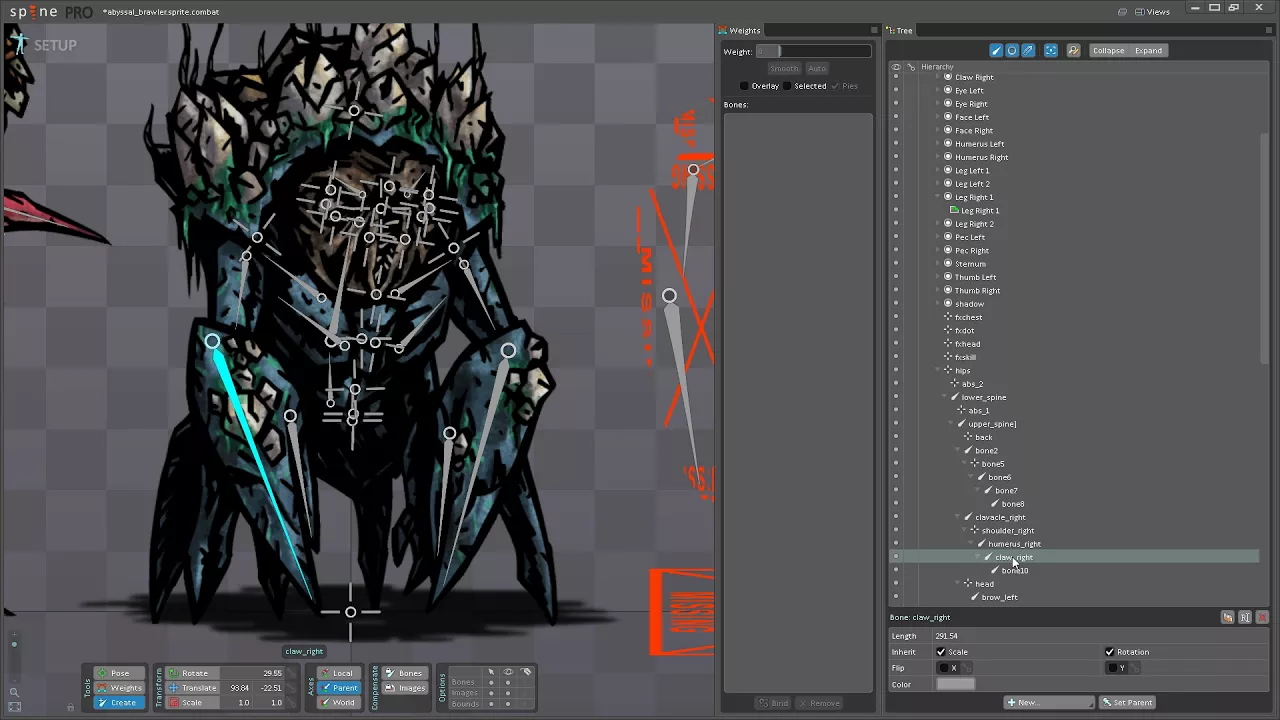Click the Bind button in Weights
Viewport: 1280px width, 720px height.
[x=773, y=703]
